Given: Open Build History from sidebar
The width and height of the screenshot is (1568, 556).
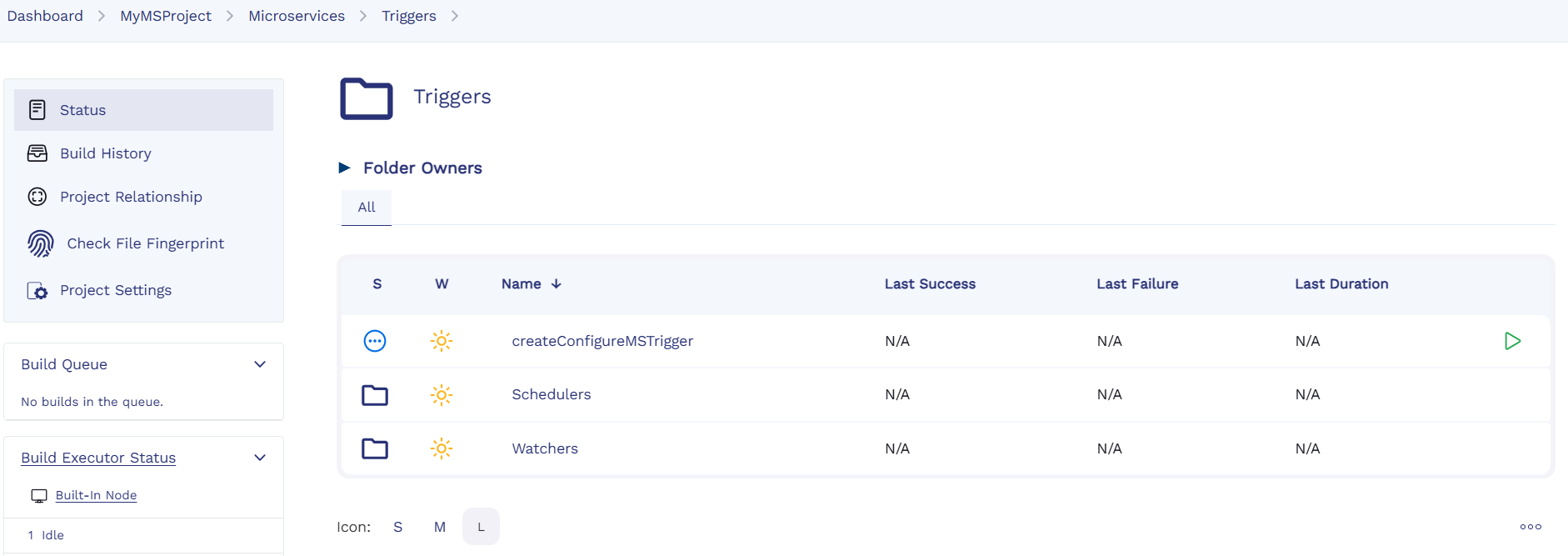Looking at the screenshot, I should (x=106, y=153).
